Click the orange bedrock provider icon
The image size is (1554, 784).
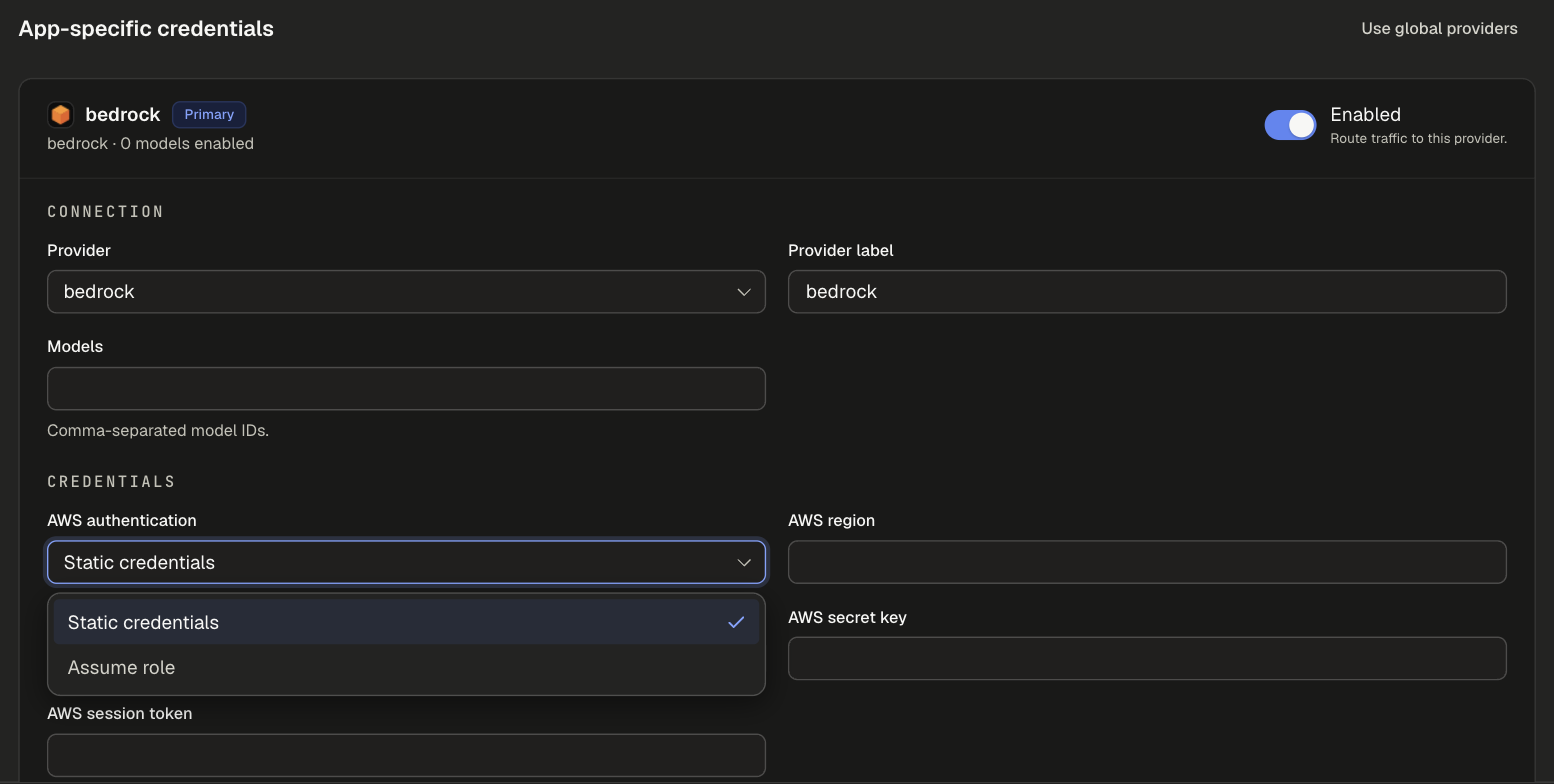(60, 115)
